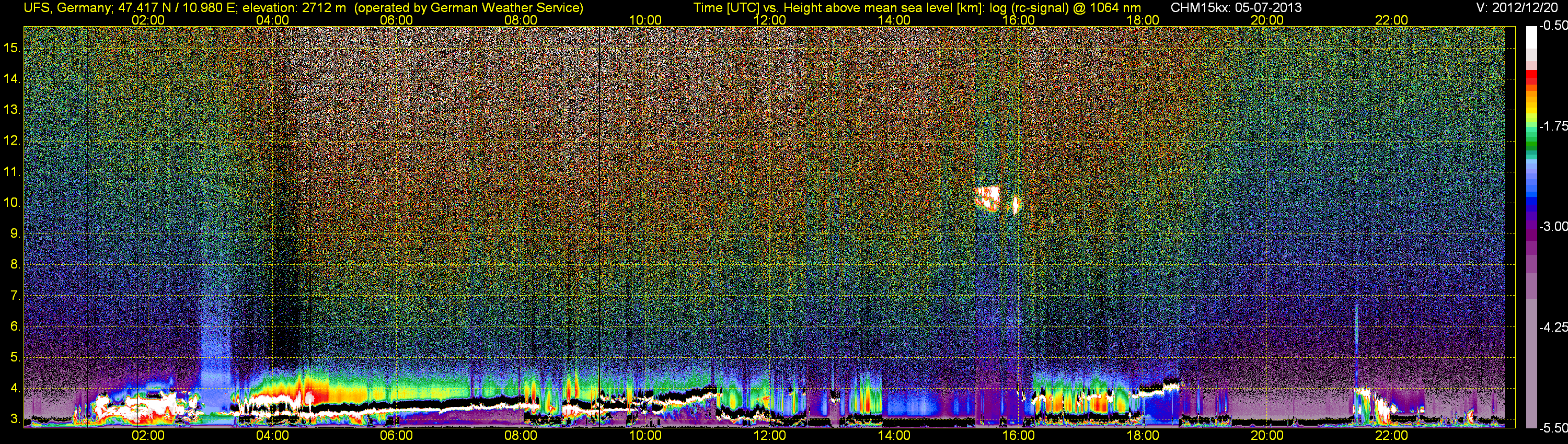Click the bottom time axis label 04:00

pyautogui.click(x=272, y=436)
